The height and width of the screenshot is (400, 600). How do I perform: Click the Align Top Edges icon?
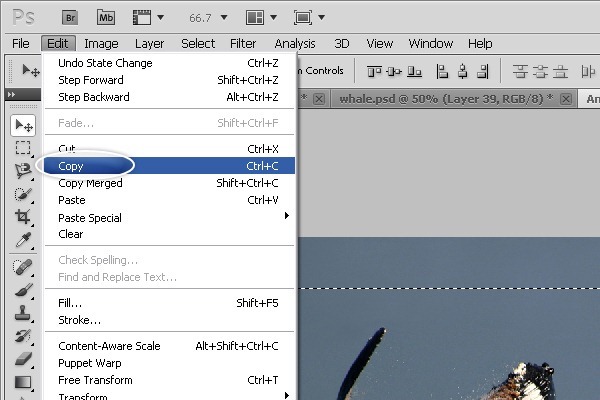coord(377,71)
